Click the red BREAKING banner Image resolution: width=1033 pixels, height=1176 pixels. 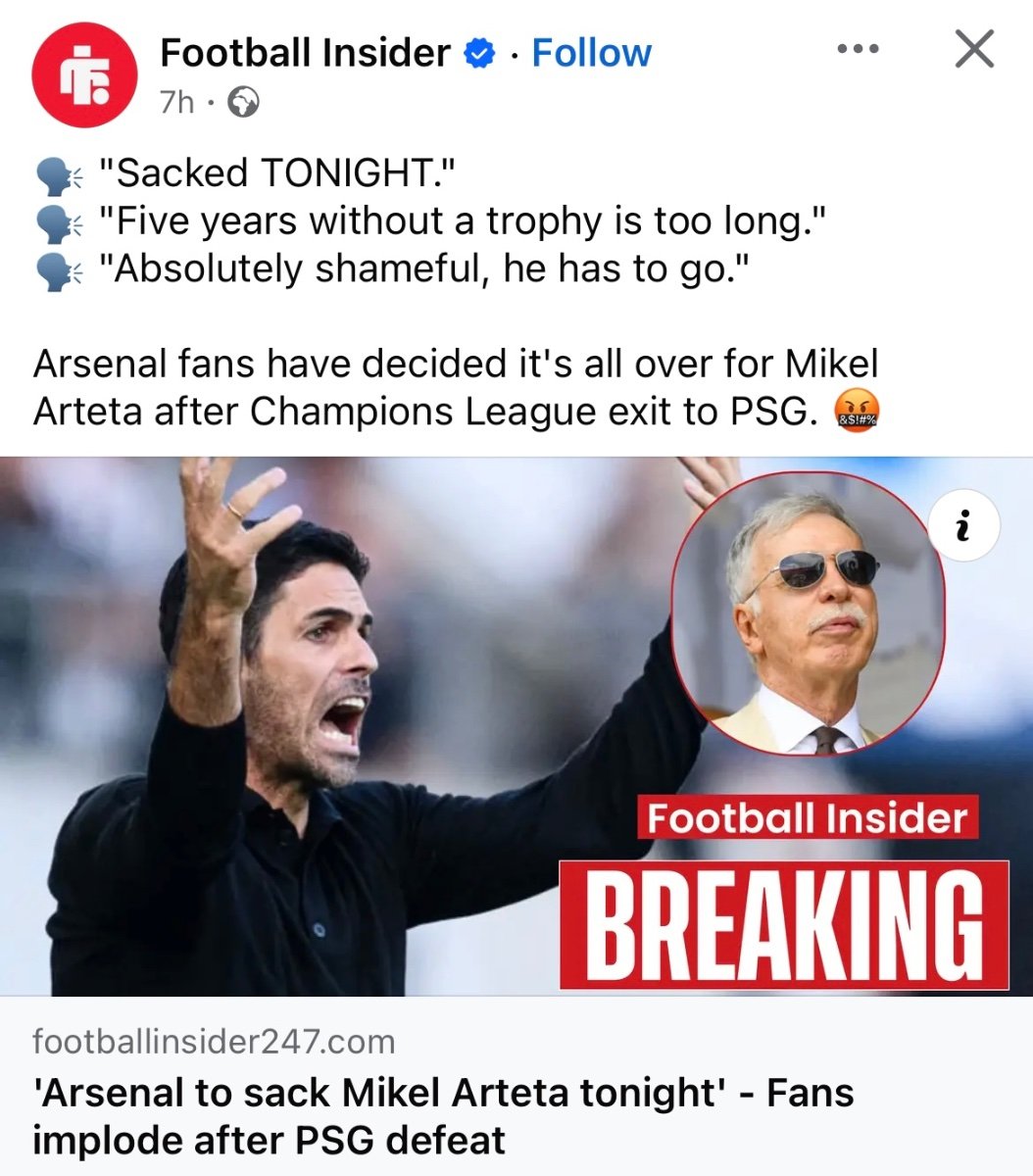coord(784,925)
